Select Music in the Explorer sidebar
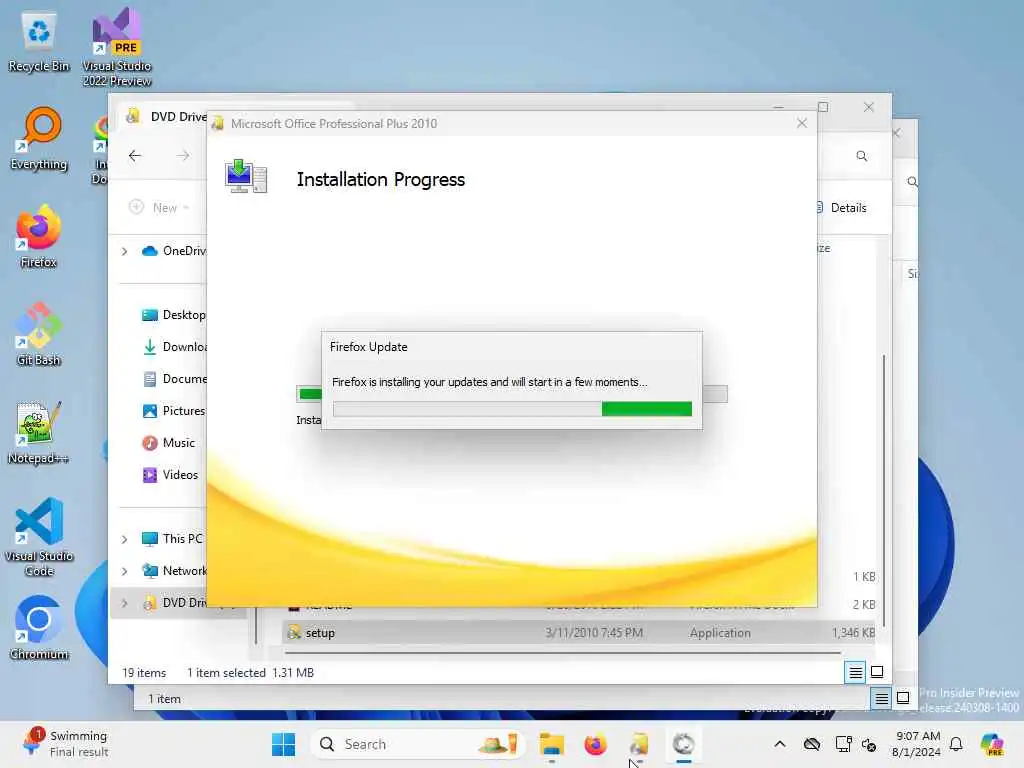The height and width of the screenshot is (768, 1024). [x=169, y=443]
